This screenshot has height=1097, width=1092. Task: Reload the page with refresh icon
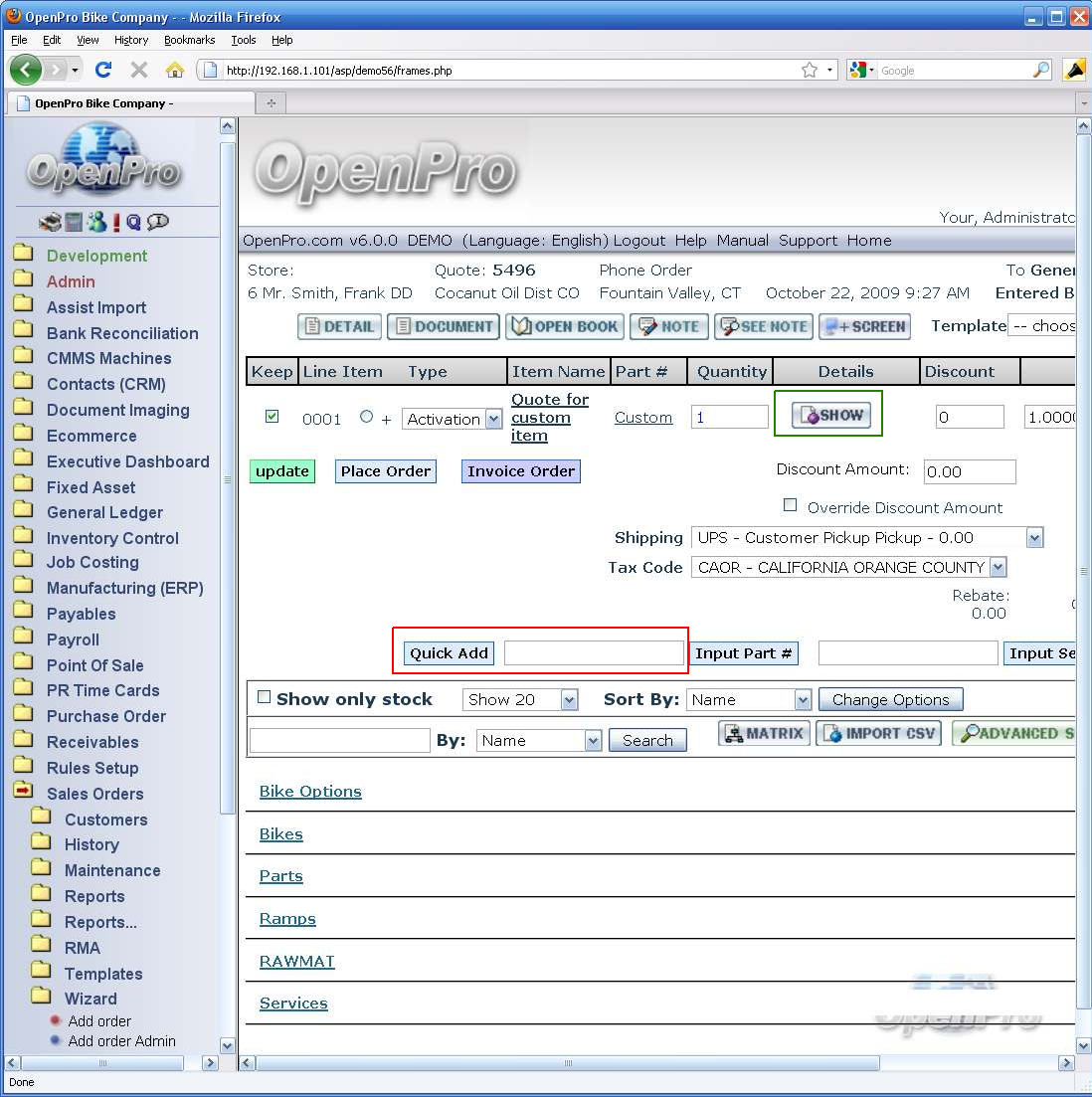[x=103, y=70]
